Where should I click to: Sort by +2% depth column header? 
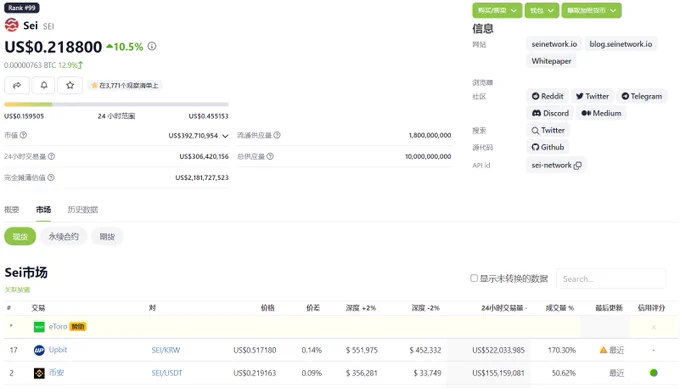[361, 308]
